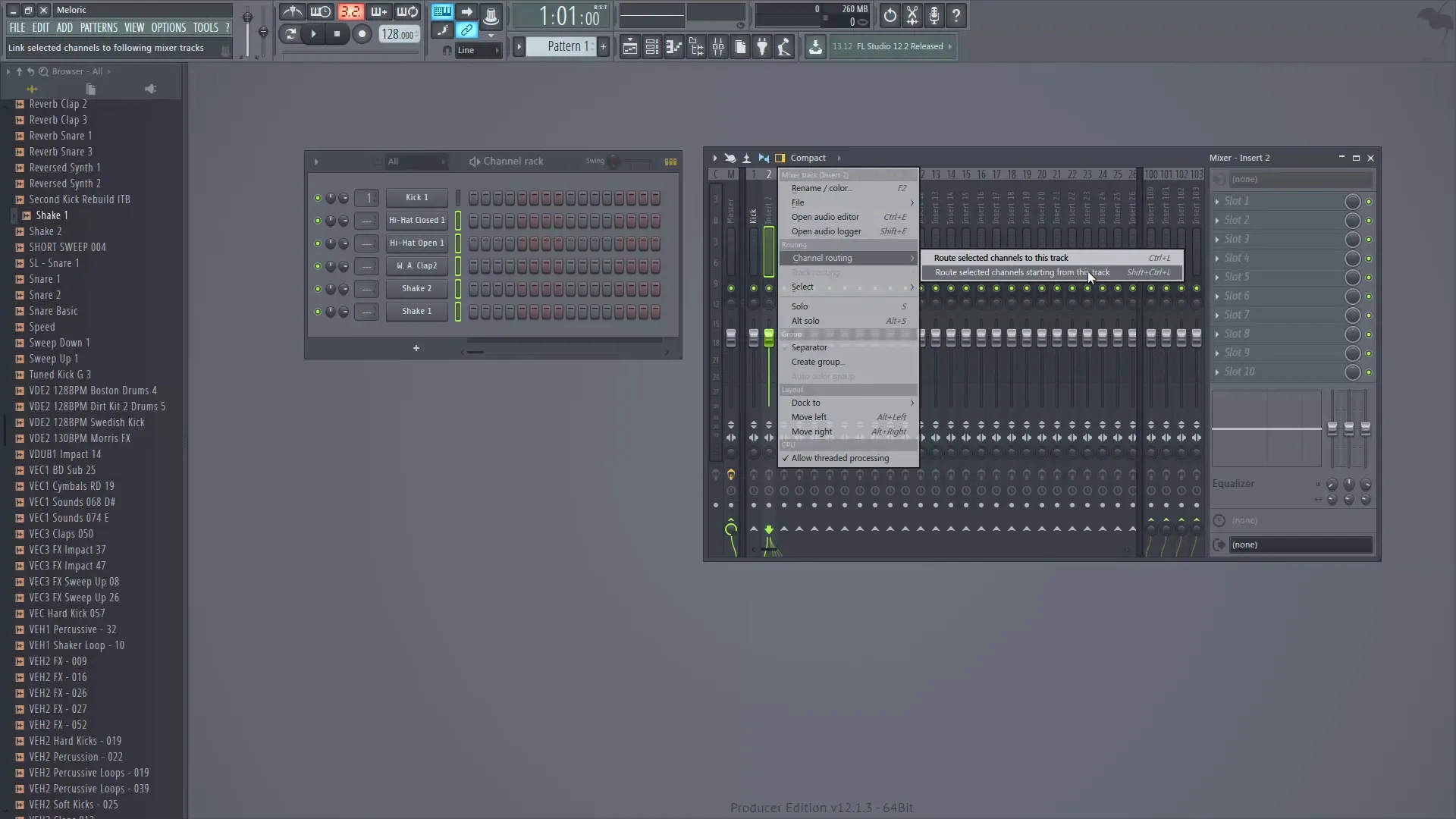Open the Mixer Compact layout dropdown
This screenshot has height=819, width=1456.
[815, 158]
